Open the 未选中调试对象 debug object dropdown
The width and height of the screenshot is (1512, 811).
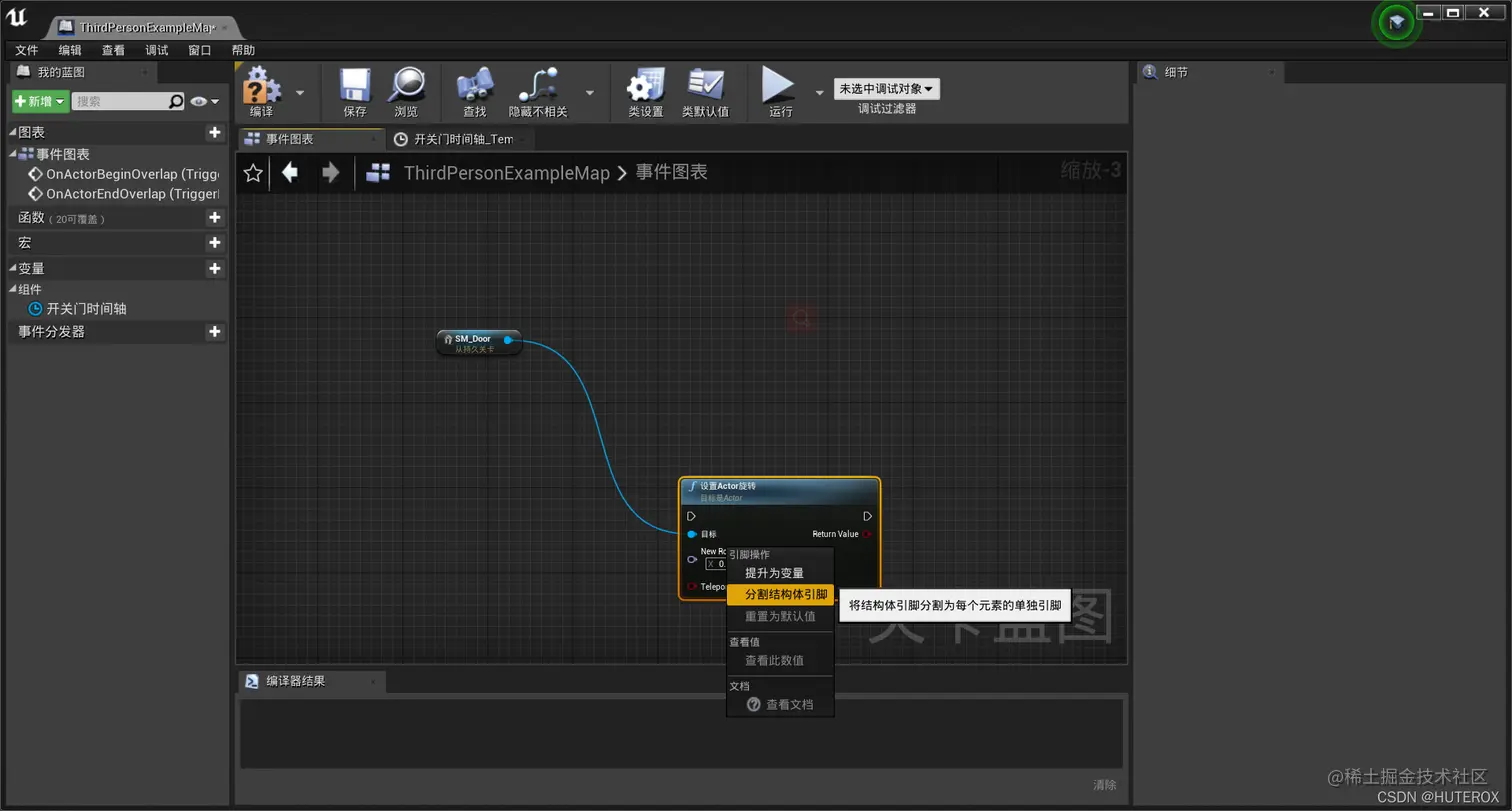click(887, 89)
